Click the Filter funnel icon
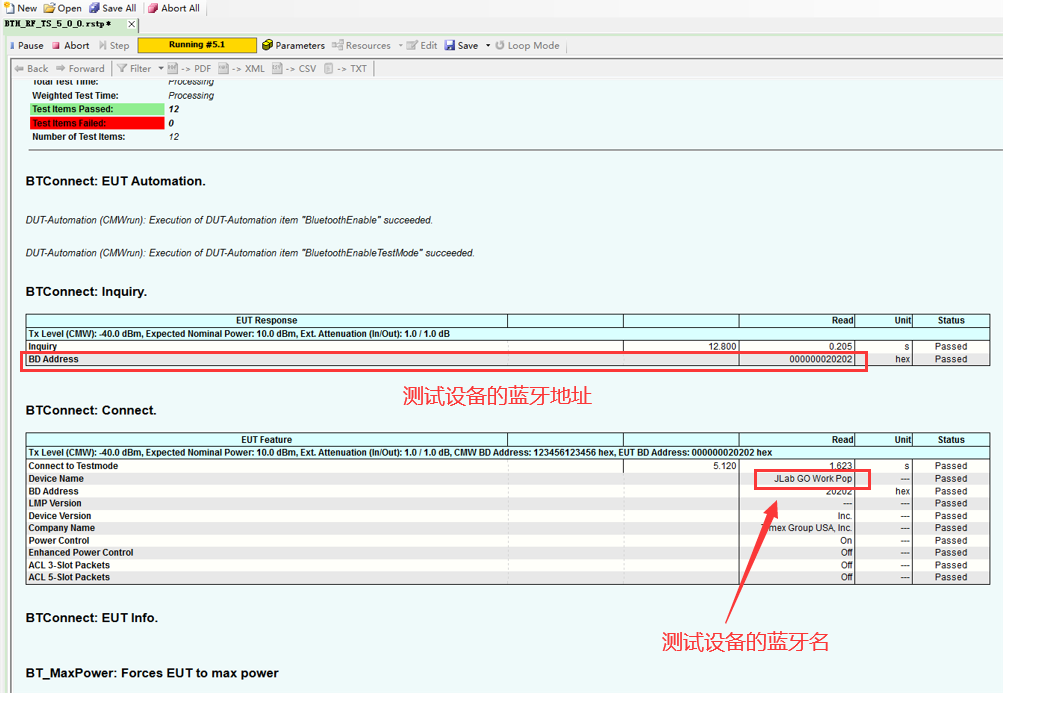This screenshot has height=714, width=1044. point(122,68)
